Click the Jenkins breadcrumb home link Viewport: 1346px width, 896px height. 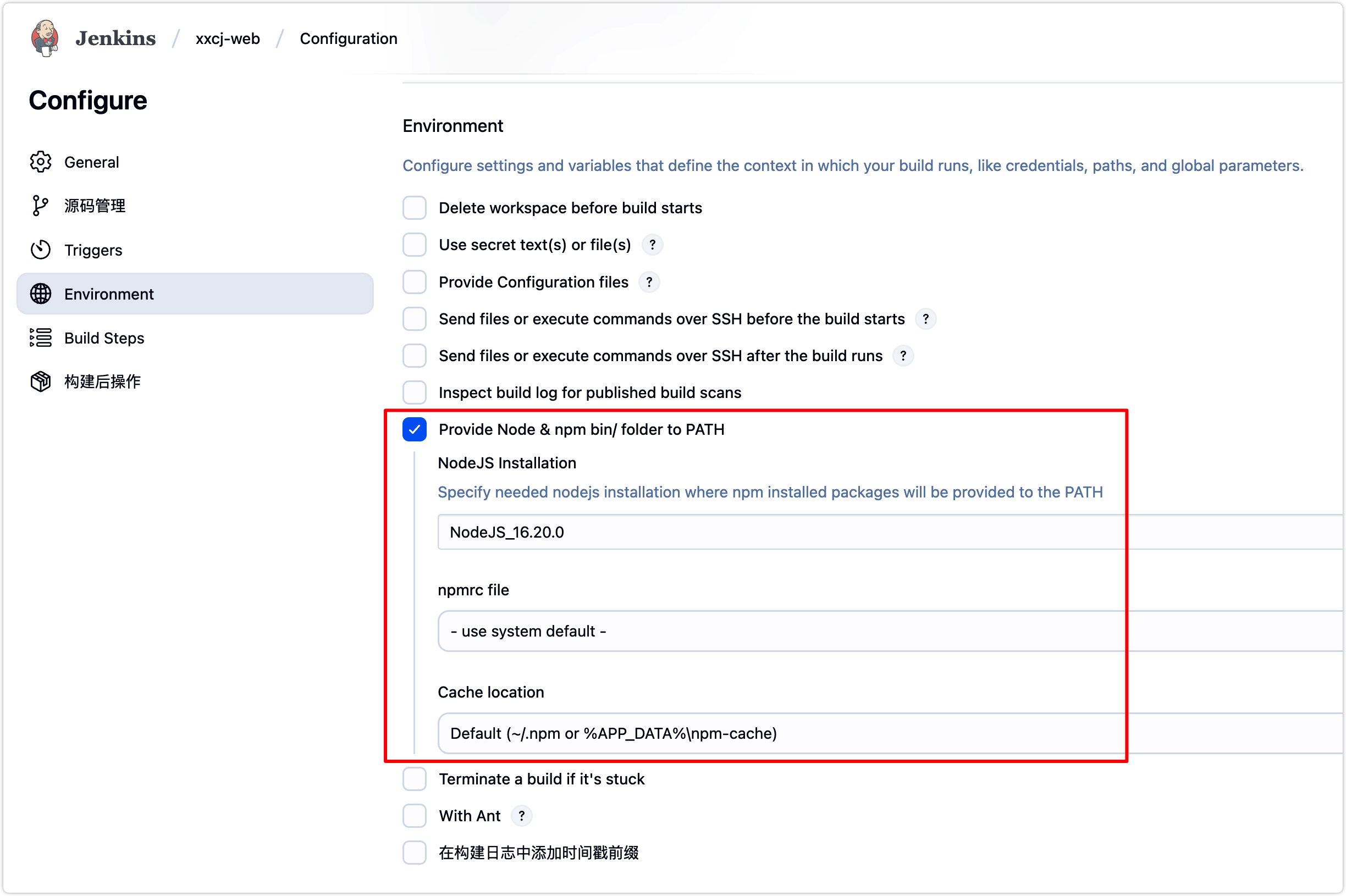tap(115, 38)
